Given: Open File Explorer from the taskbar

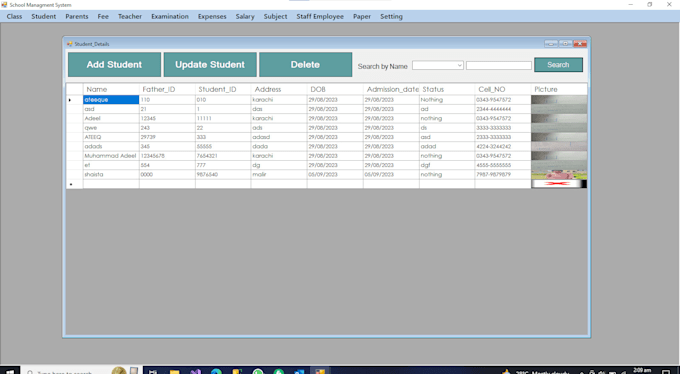Looking at the screenshot, I should tap(174, 371).
